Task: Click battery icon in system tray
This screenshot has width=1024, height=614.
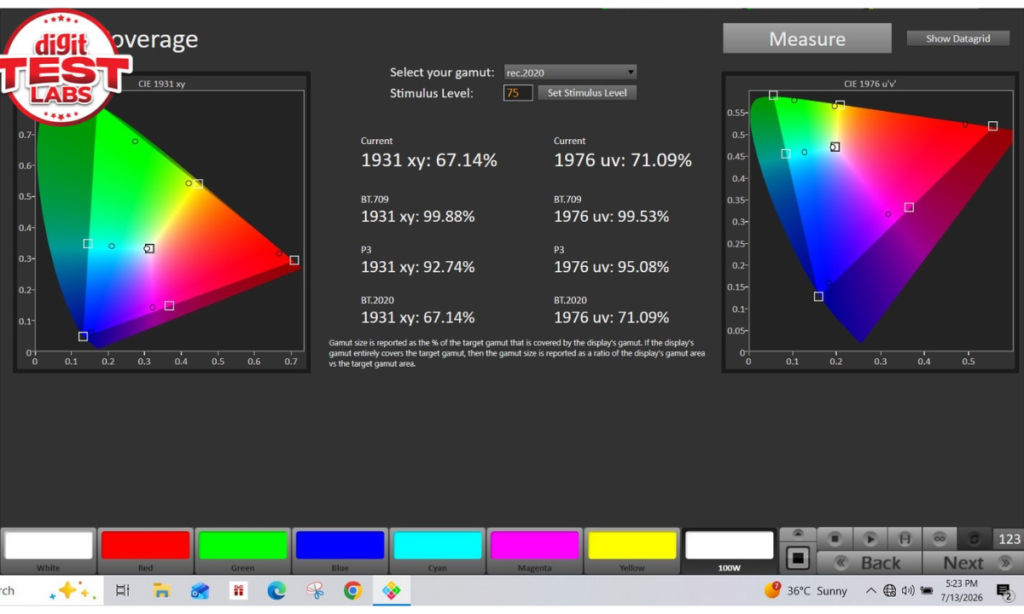Action: (927, 590)
